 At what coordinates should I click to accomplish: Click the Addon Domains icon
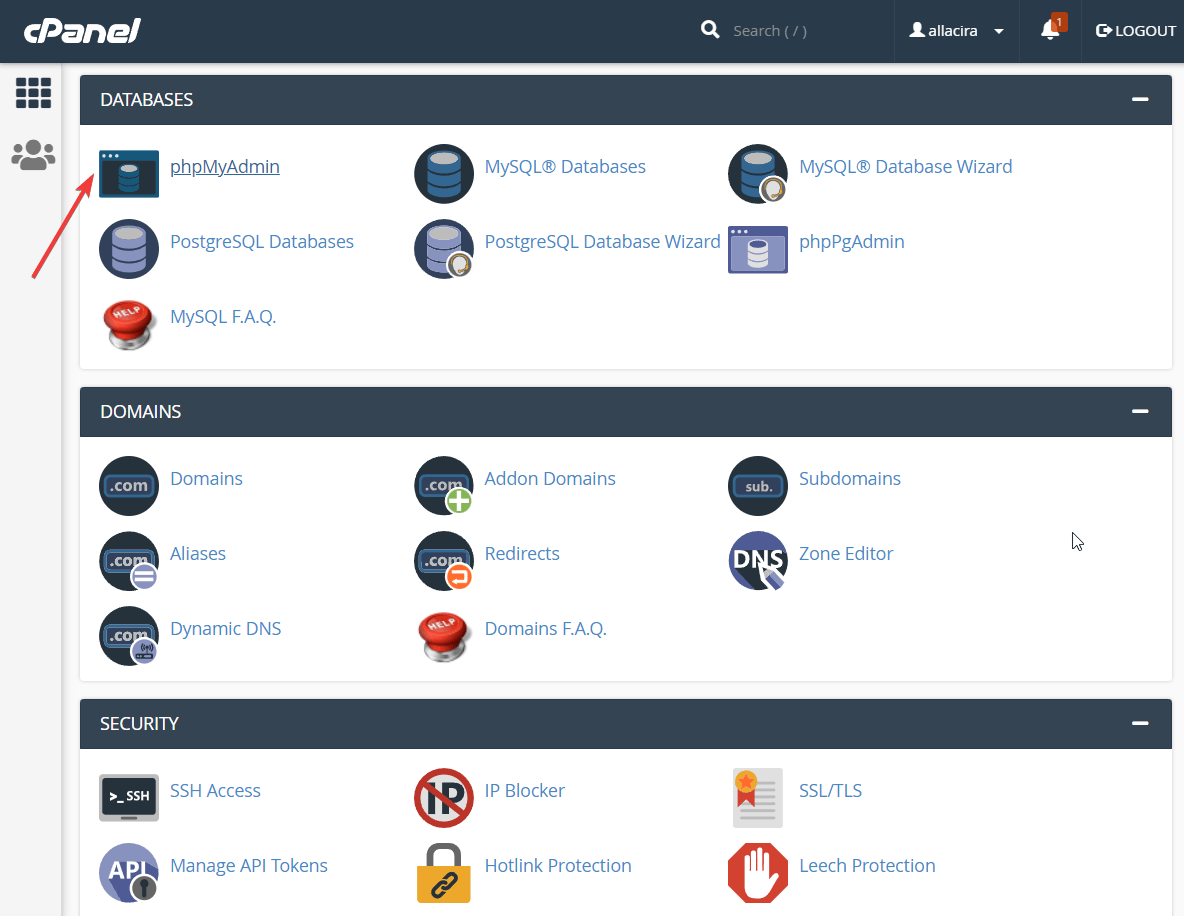click(444, 486)
